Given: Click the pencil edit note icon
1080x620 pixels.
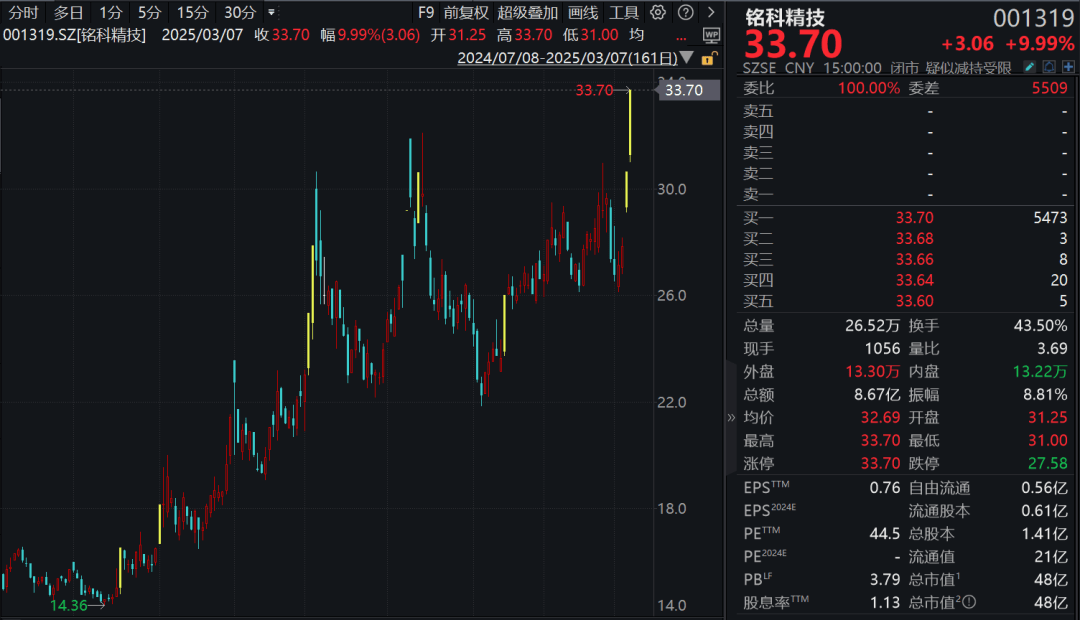Looking at the screenshot, I should coord(1030,67).
